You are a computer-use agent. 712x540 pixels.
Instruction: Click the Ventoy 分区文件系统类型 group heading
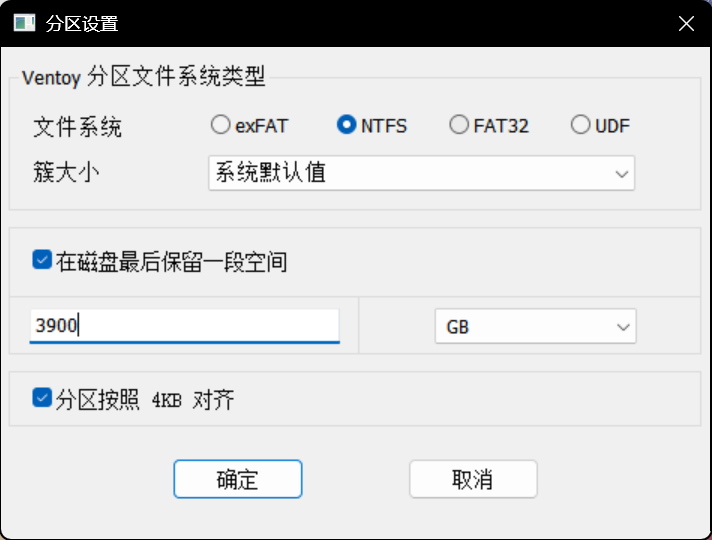click(143, 75)
